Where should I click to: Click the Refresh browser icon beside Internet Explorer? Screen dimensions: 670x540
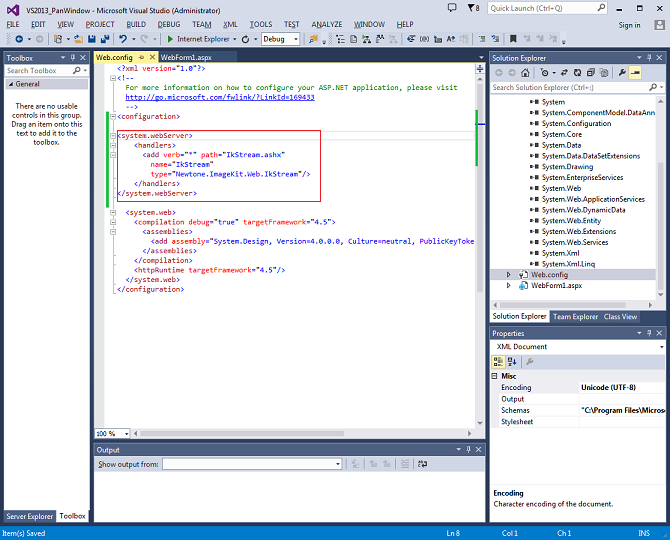click(x=245, y=39)
